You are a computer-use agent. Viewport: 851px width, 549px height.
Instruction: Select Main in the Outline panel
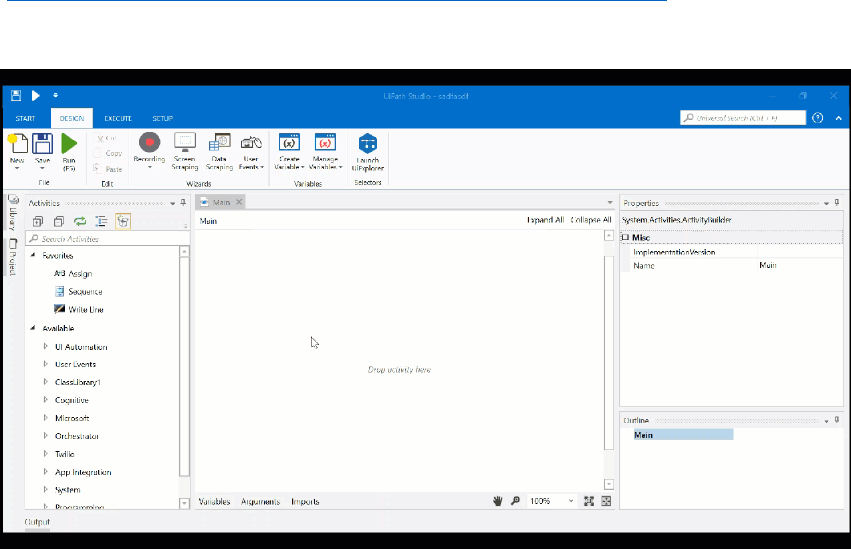(684, 435)
